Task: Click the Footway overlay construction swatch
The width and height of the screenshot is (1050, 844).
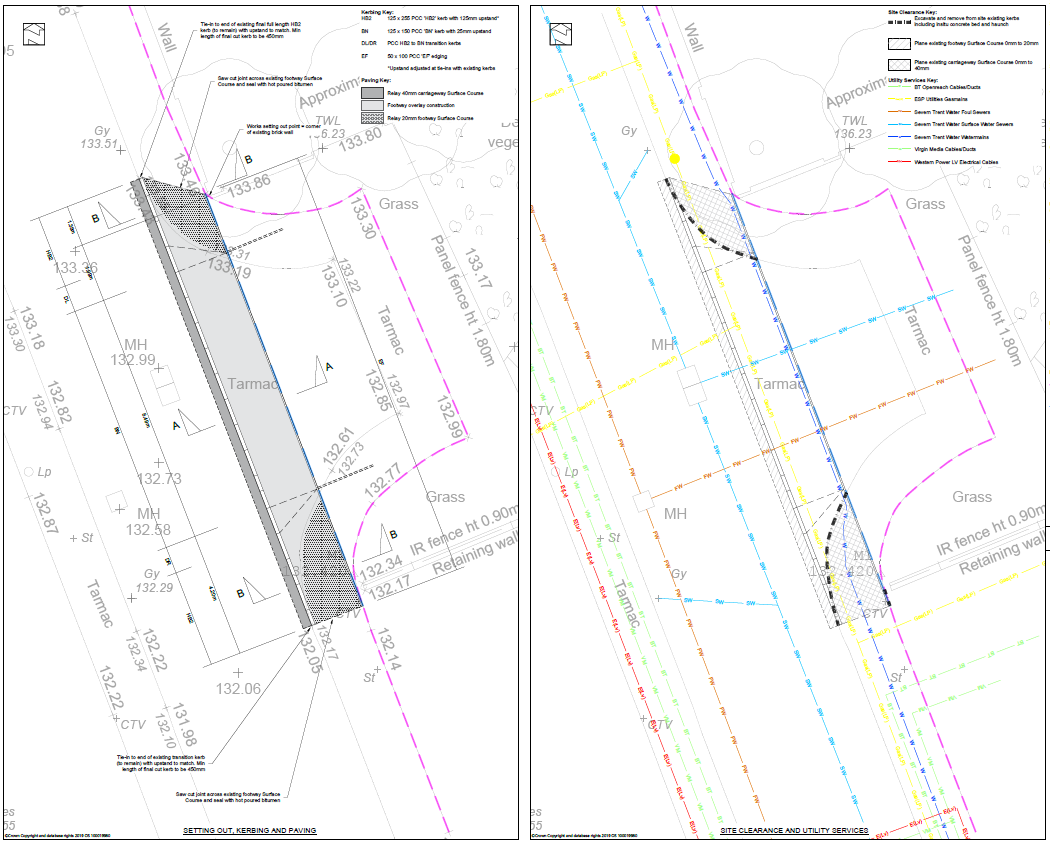Action: click(x=373, y=105)
